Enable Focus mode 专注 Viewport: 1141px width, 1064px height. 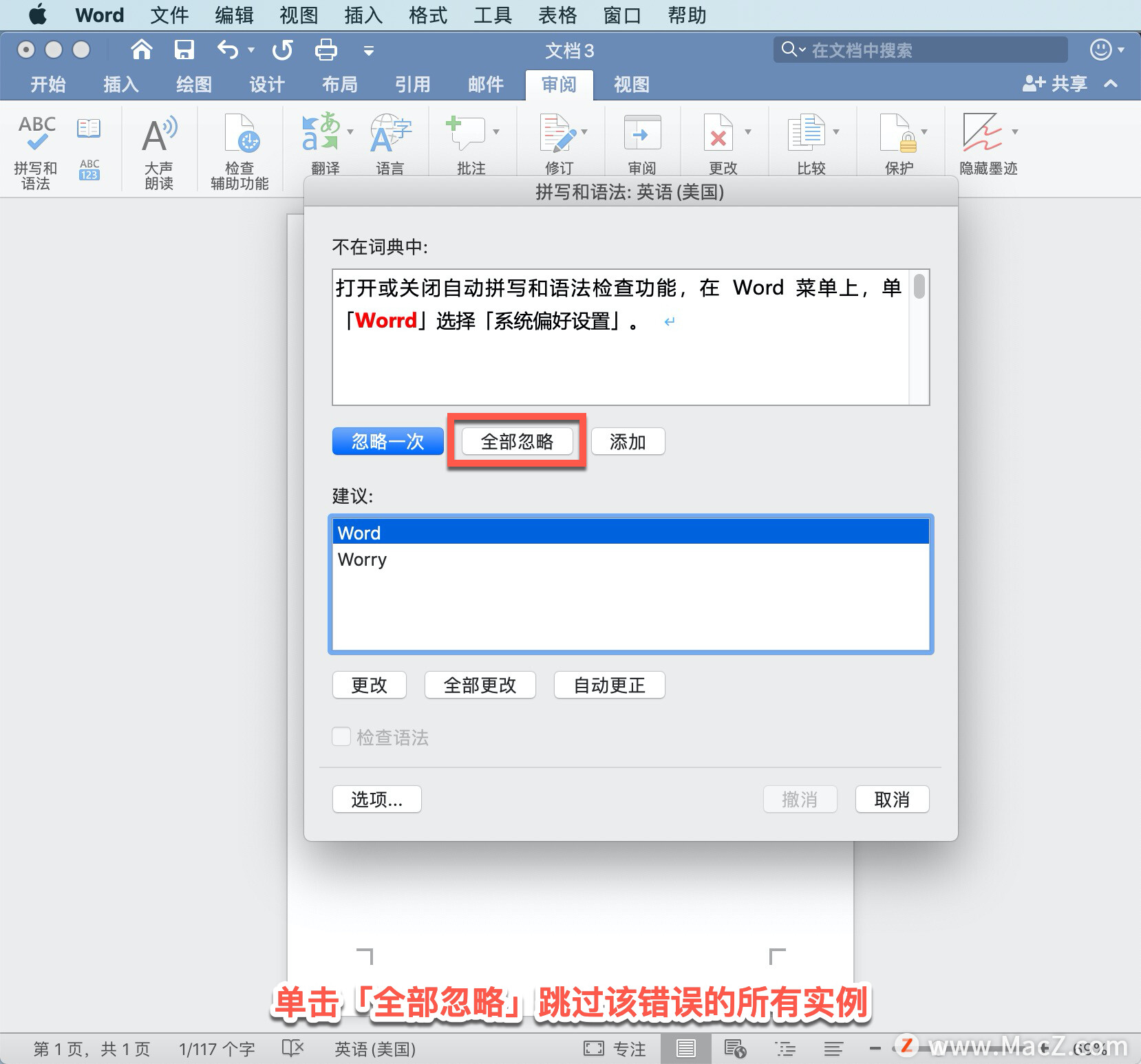tap(615, 1048)
